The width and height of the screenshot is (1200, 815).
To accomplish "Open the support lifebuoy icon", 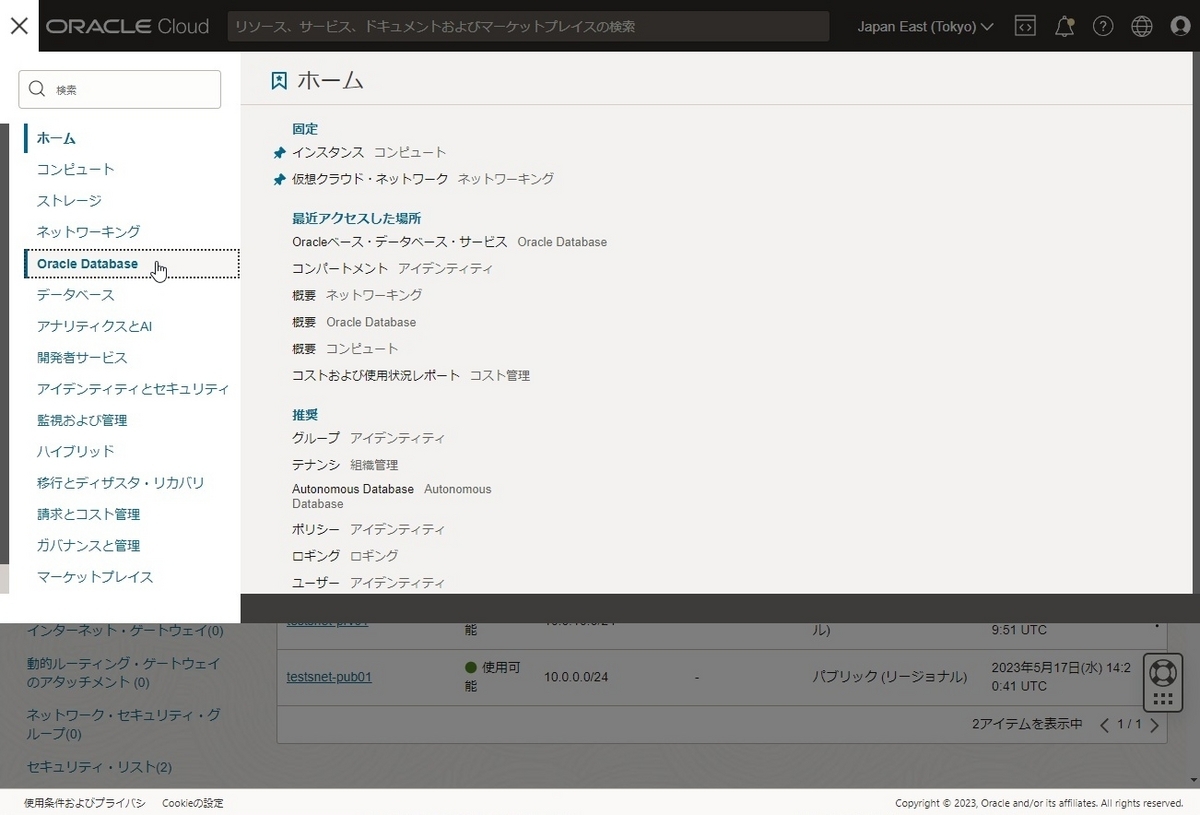I will (x=1162, y=672).
